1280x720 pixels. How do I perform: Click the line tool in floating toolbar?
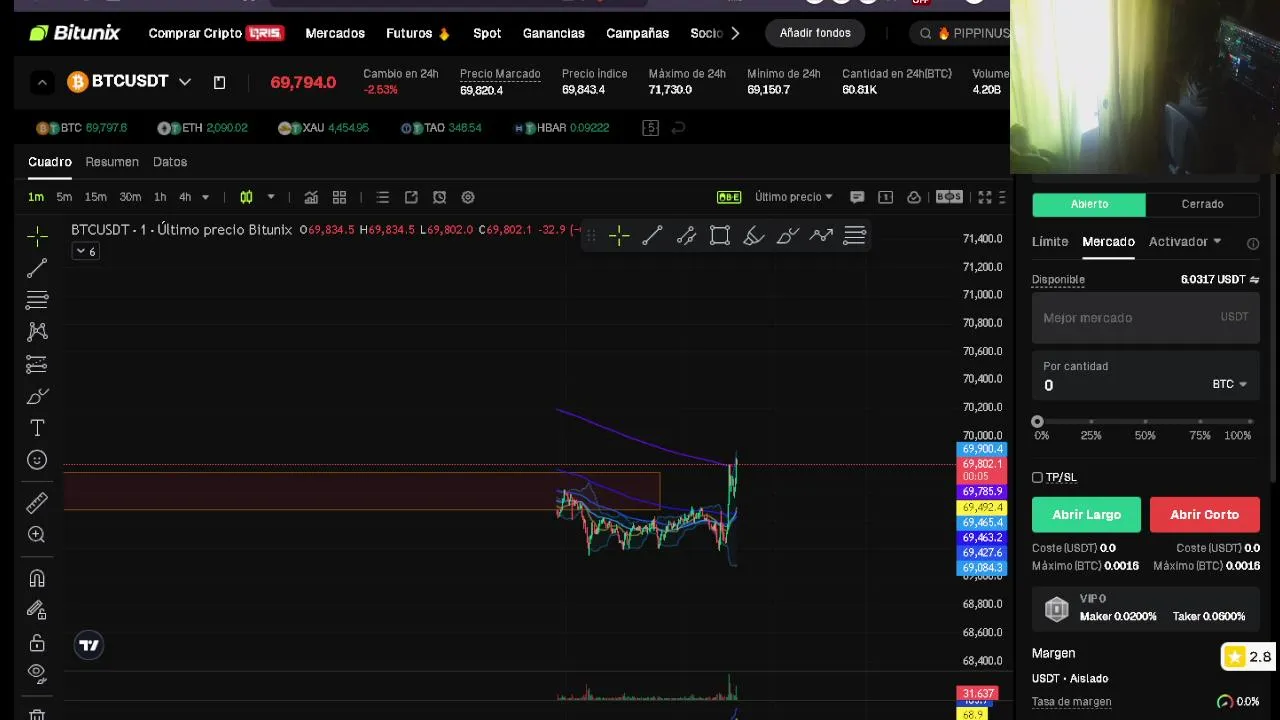652,236
